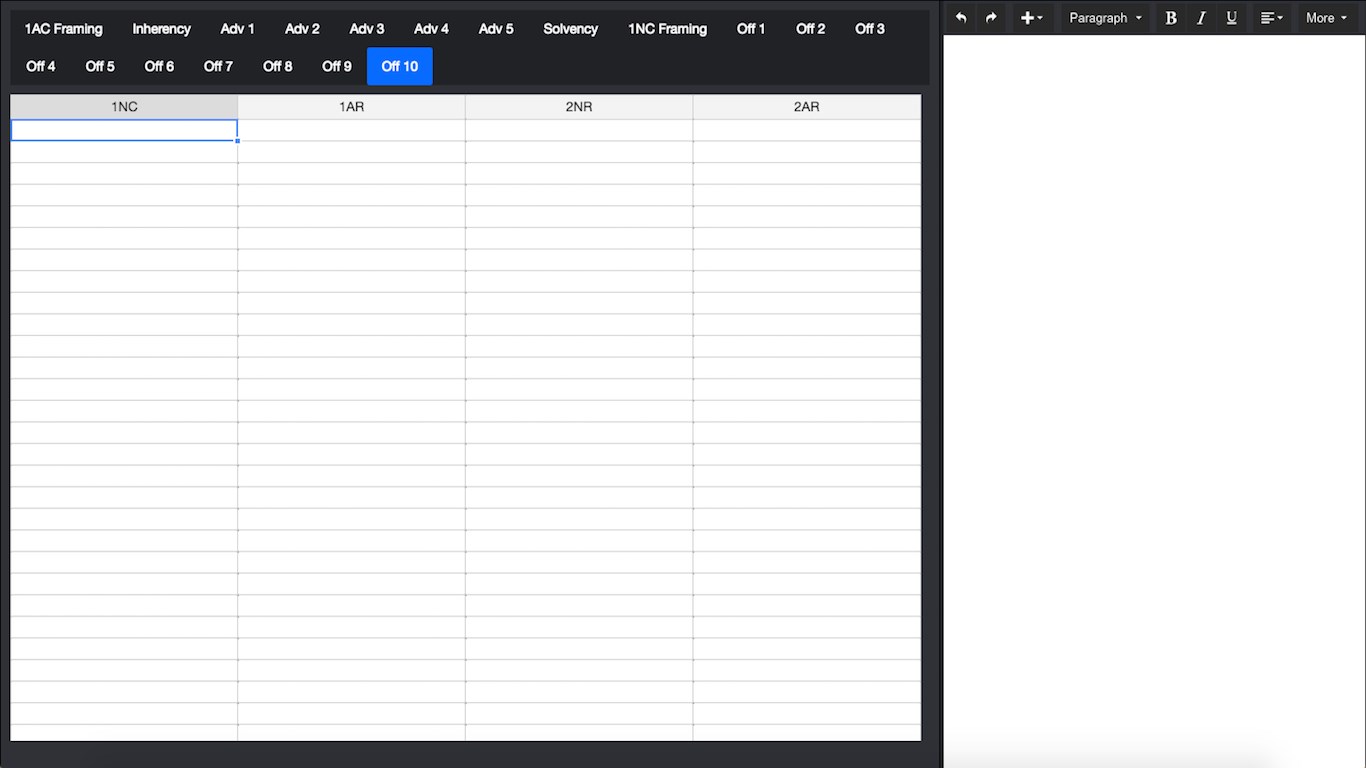
Task: Open the Inherency tab
Action: pyautogui.click(x=161, y=29)
